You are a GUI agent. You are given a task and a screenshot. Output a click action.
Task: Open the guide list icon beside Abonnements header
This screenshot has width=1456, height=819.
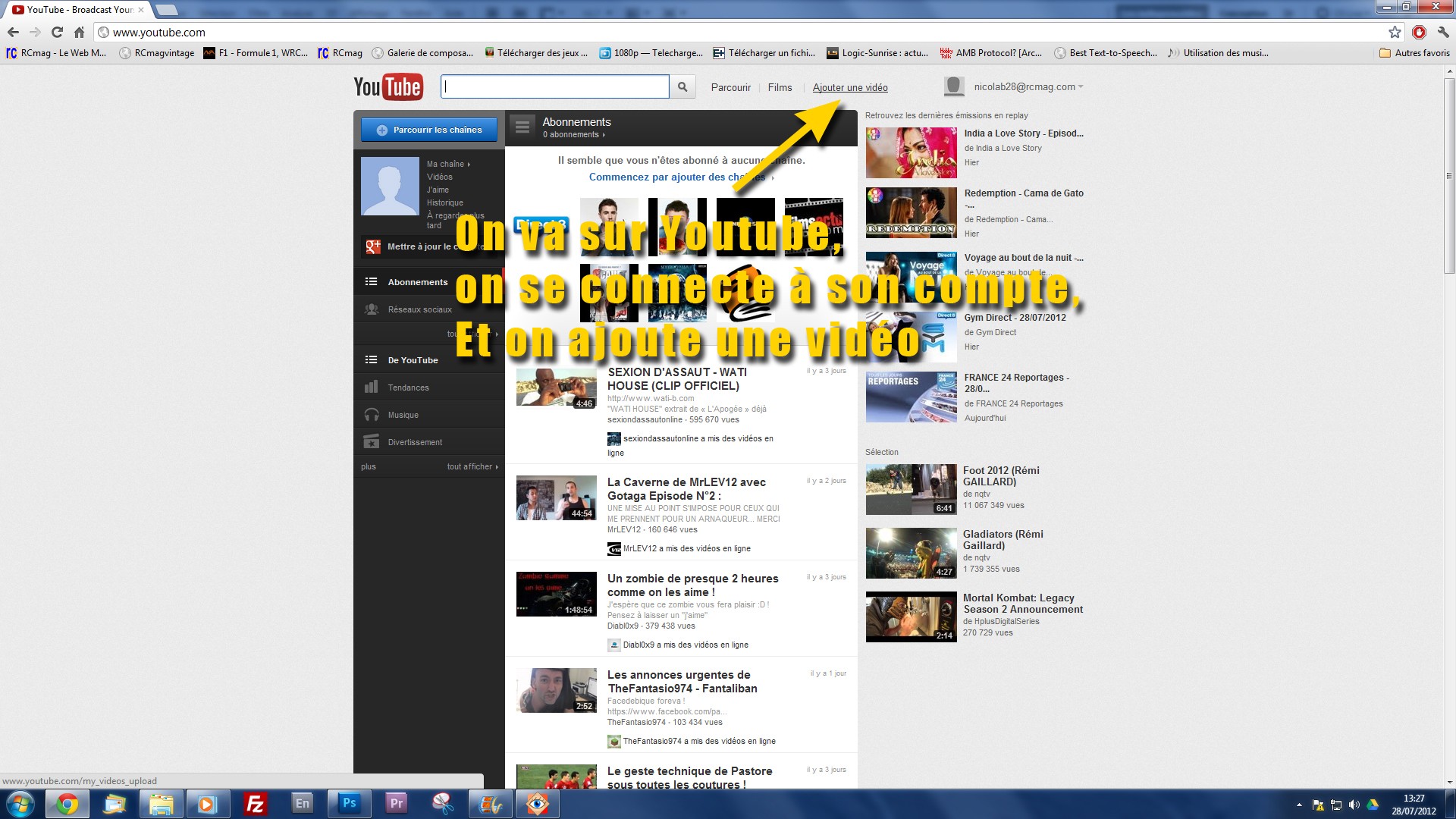point(522,127)
